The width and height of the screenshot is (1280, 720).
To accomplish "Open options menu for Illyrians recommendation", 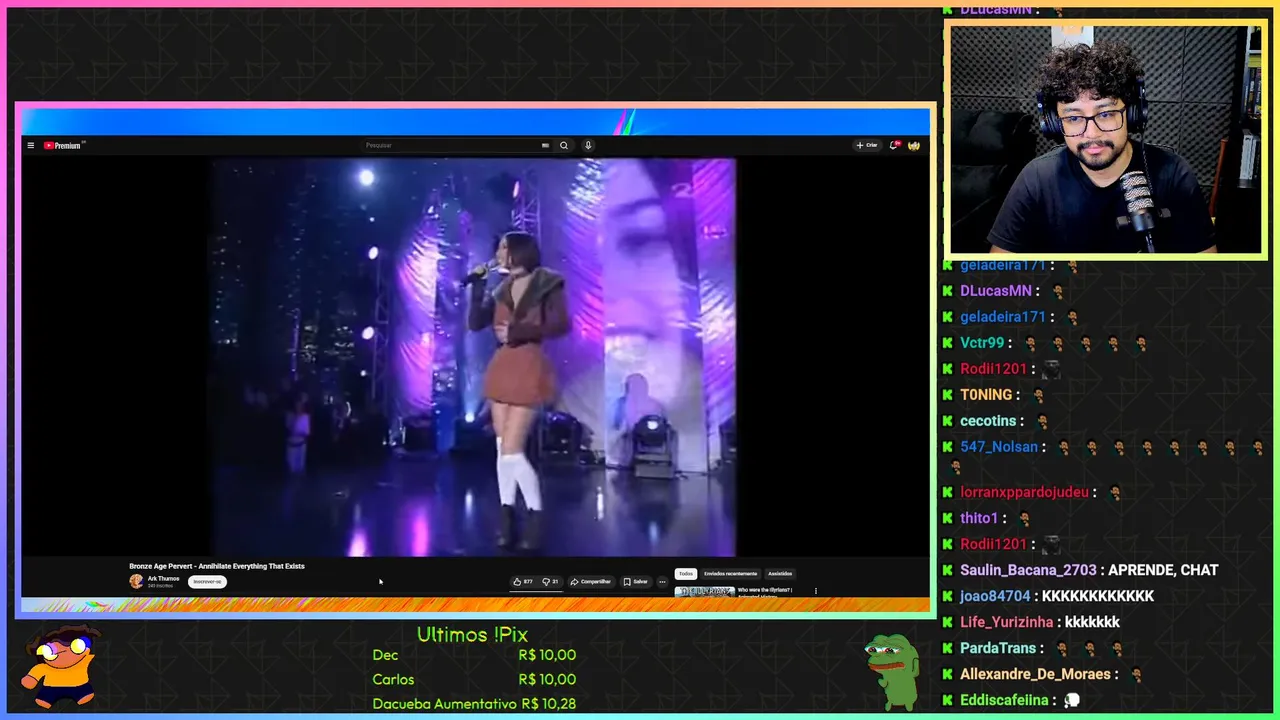I will [x=815, y=591].
